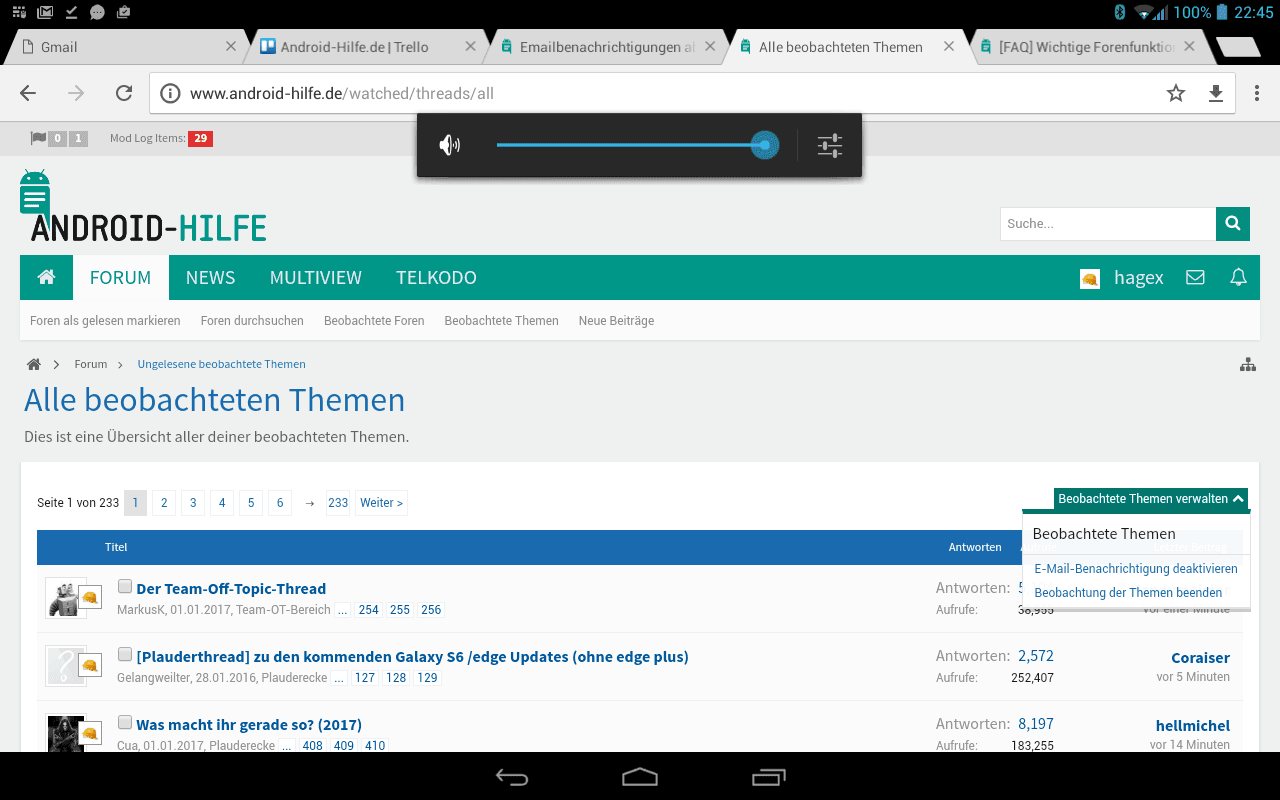Check the box for Der Team-Off-Topic-Thread

[125, 587]
